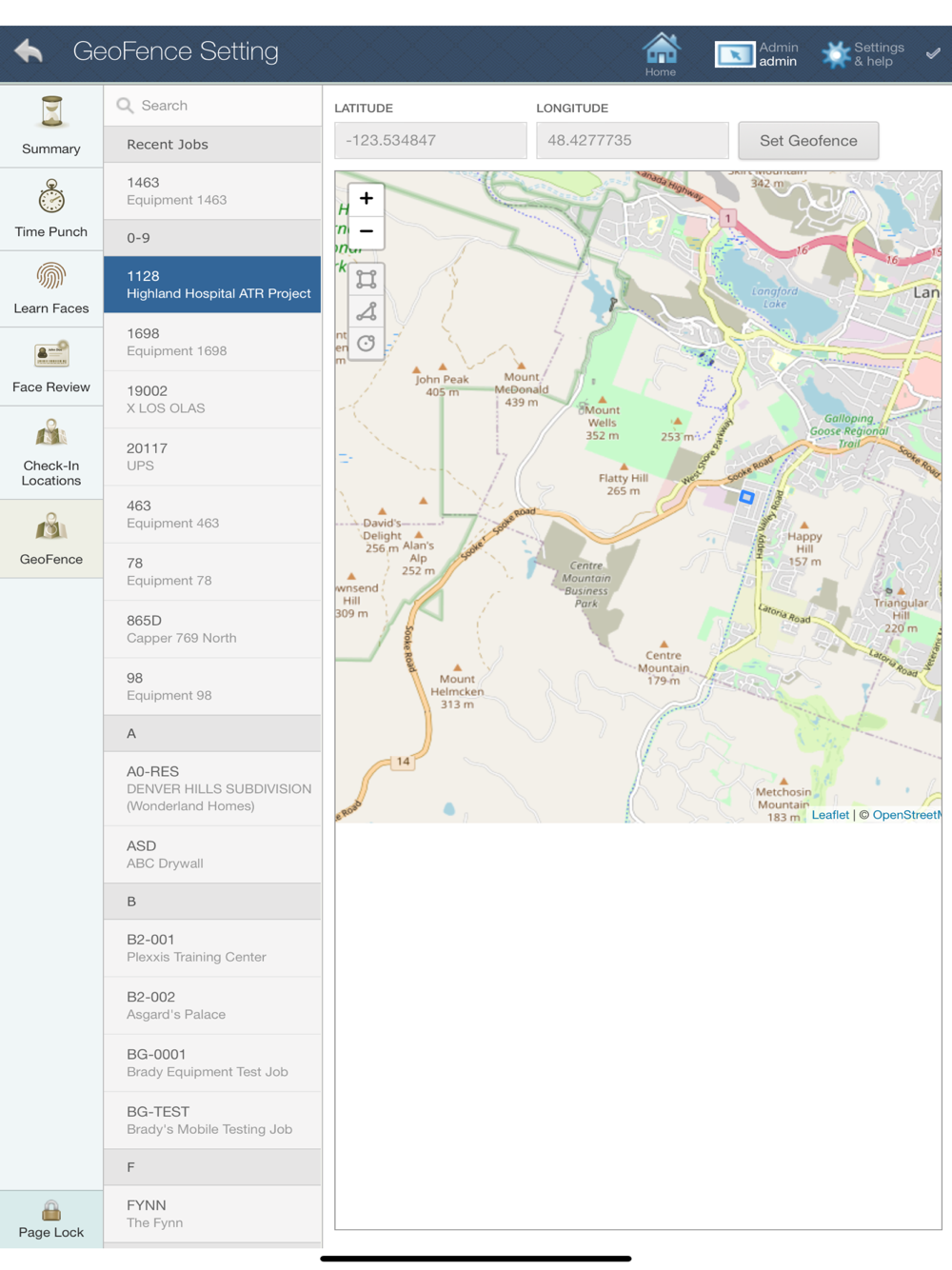Open the OpenStreetMap attribution link
The height and width of the screenshot is (1270, 952).
(906, 815)
